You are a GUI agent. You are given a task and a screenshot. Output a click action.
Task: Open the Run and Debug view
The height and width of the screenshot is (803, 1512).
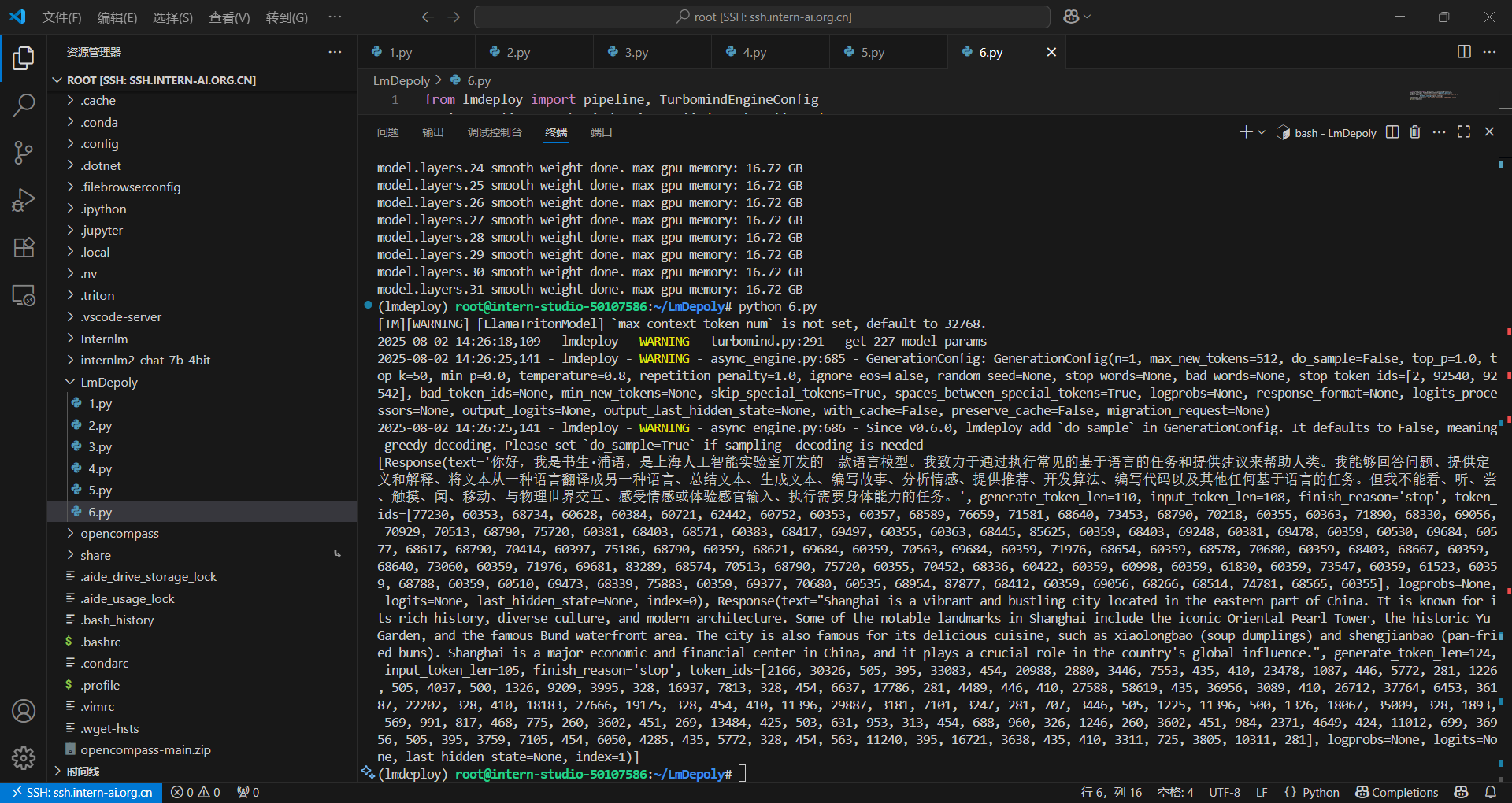click(x=24, y=200)
